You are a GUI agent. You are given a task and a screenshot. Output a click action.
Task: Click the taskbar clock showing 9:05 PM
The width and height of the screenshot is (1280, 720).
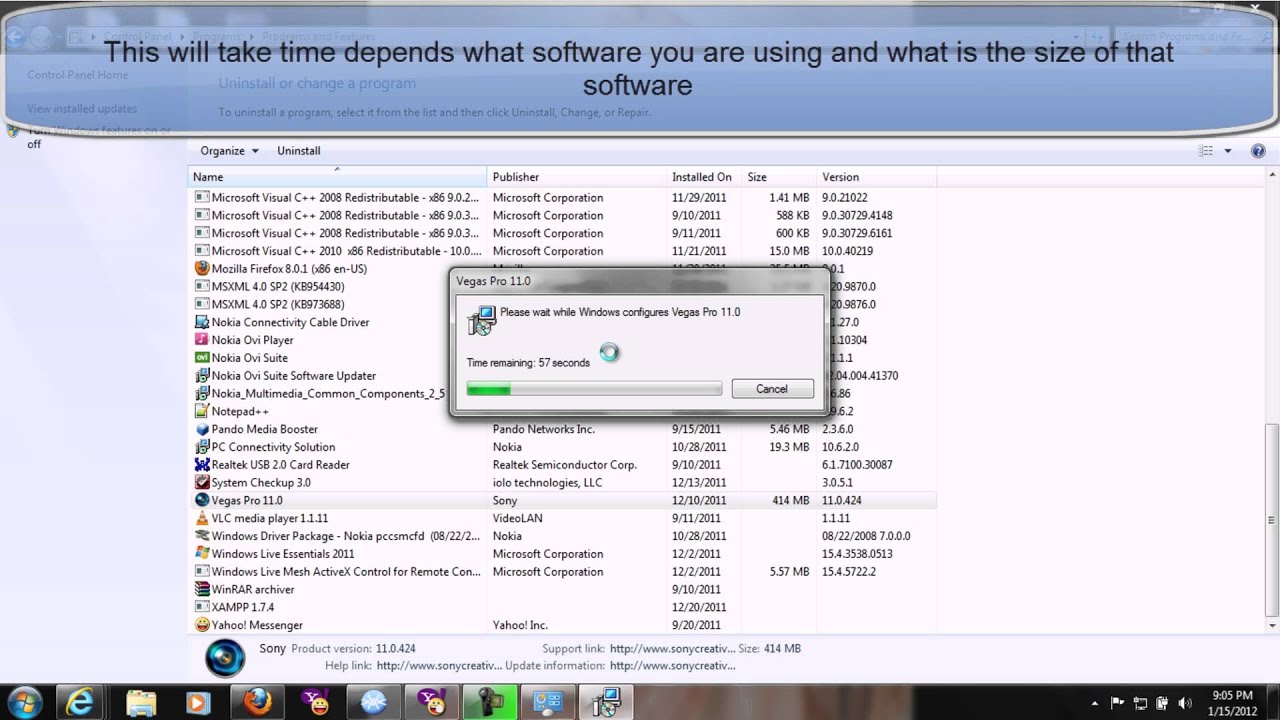(1231, 703)
